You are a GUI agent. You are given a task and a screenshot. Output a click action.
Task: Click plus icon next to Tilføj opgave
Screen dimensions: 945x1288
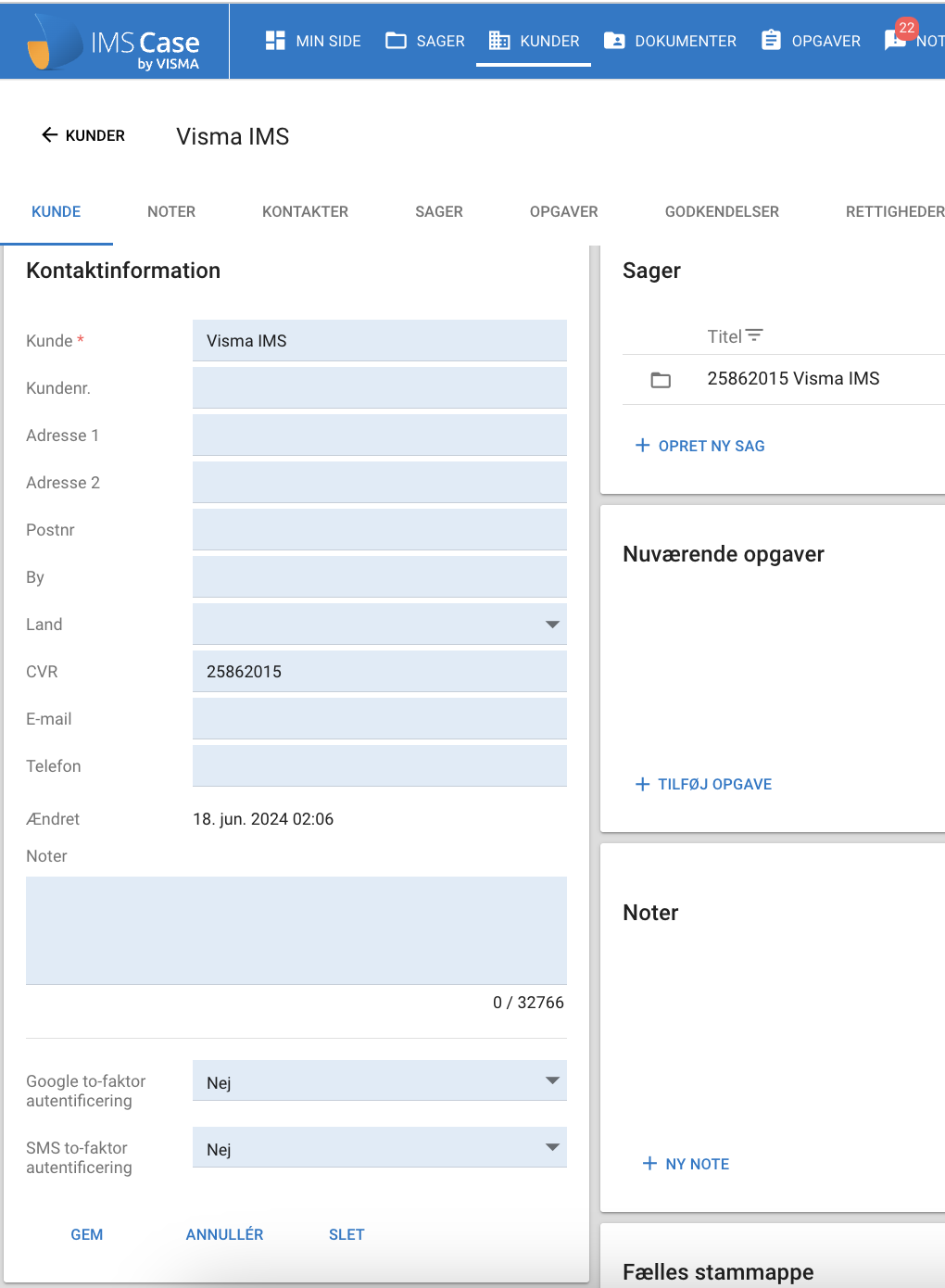coord(642,784)
